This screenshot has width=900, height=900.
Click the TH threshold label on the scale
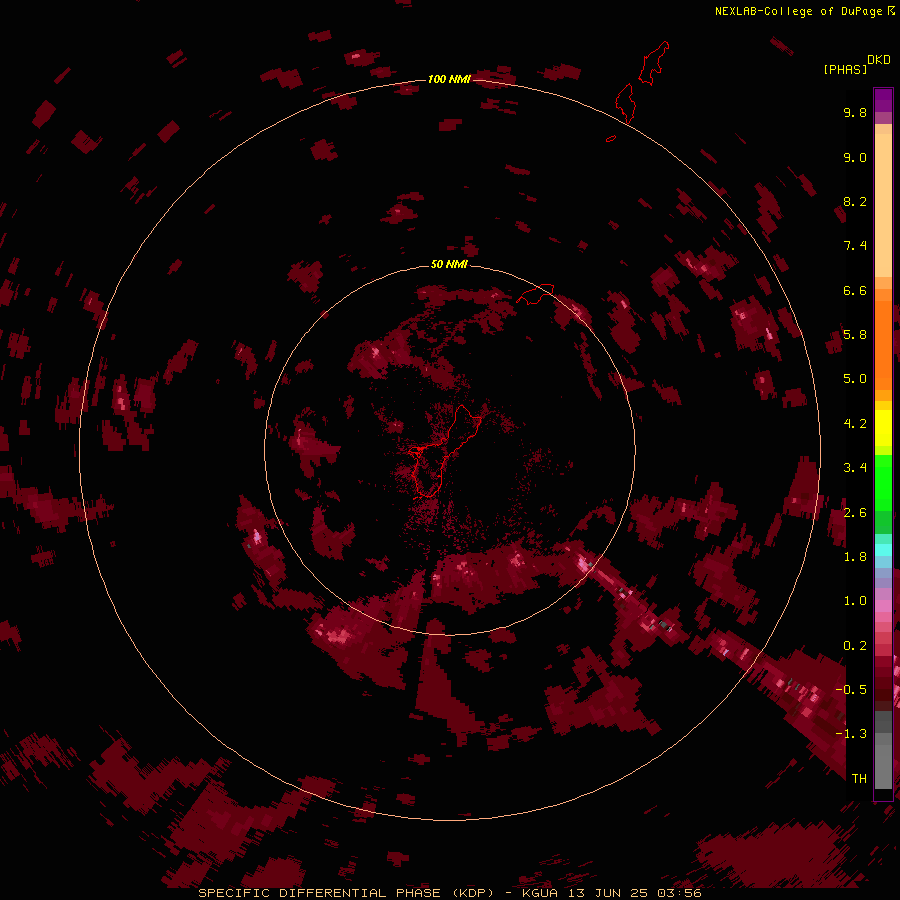point(859,779)
